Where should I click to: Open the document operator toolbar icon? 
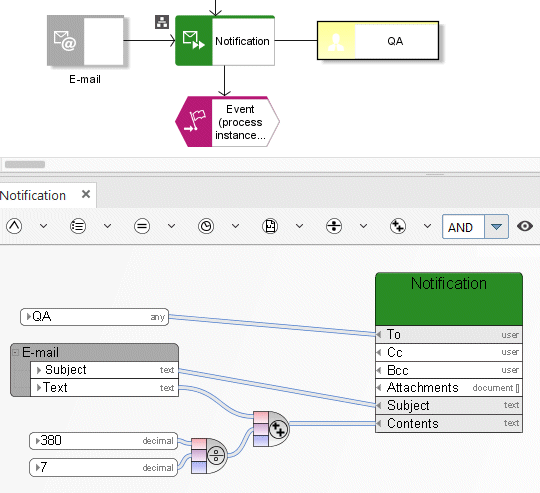pyautogui.click(x=270, y=227)
